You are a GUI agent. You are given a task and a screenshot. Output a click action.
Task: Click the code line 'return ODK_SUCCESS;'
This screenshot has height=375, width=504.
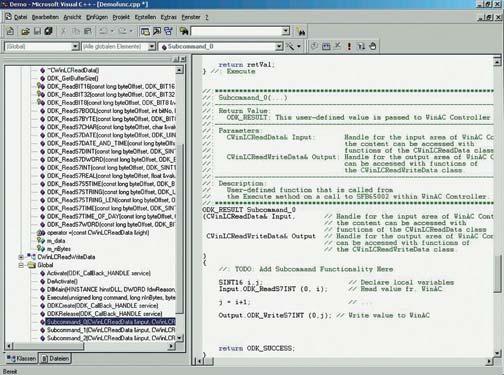tap(257, 348)
